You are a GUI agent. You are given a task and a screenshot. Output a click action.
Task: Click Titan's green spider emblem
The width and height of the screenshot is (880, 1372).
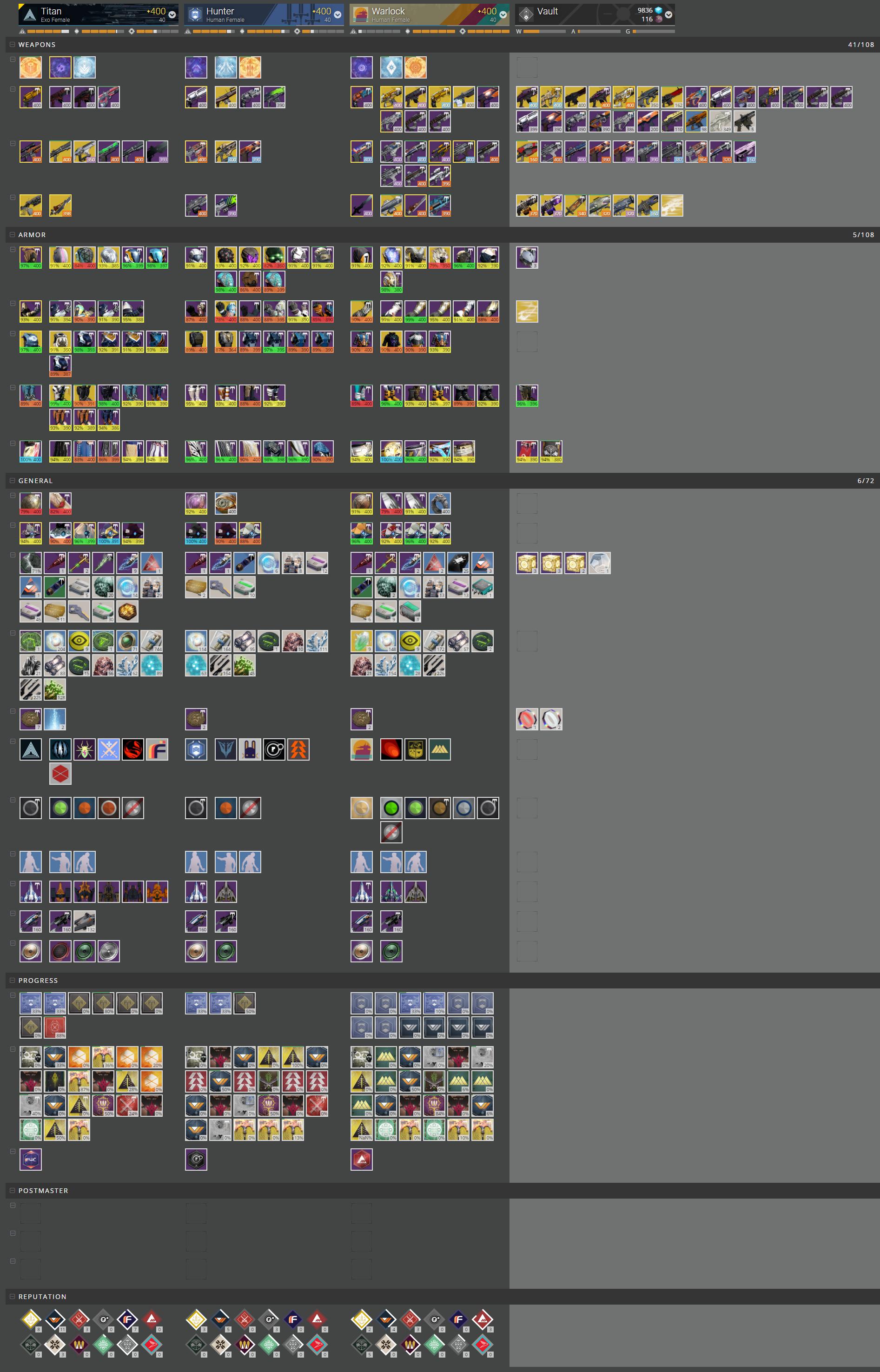(x=85, y=750)
